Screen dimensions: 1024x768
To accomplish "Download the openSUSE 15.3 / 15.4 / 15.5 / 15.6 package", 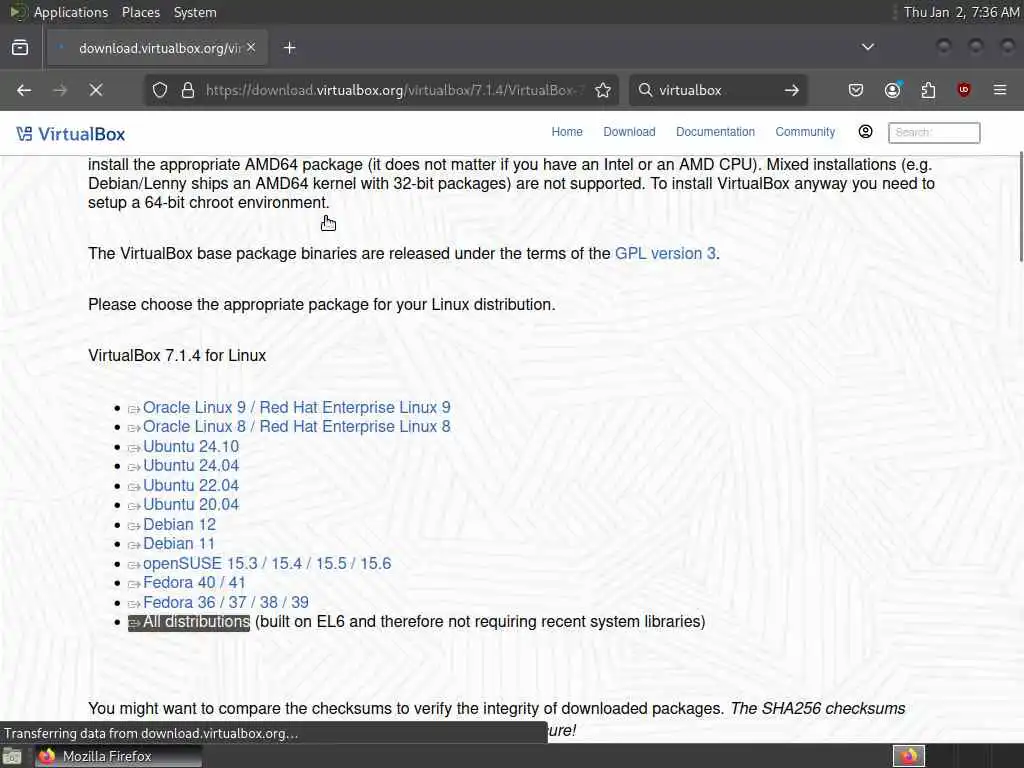I will [267, 564].
